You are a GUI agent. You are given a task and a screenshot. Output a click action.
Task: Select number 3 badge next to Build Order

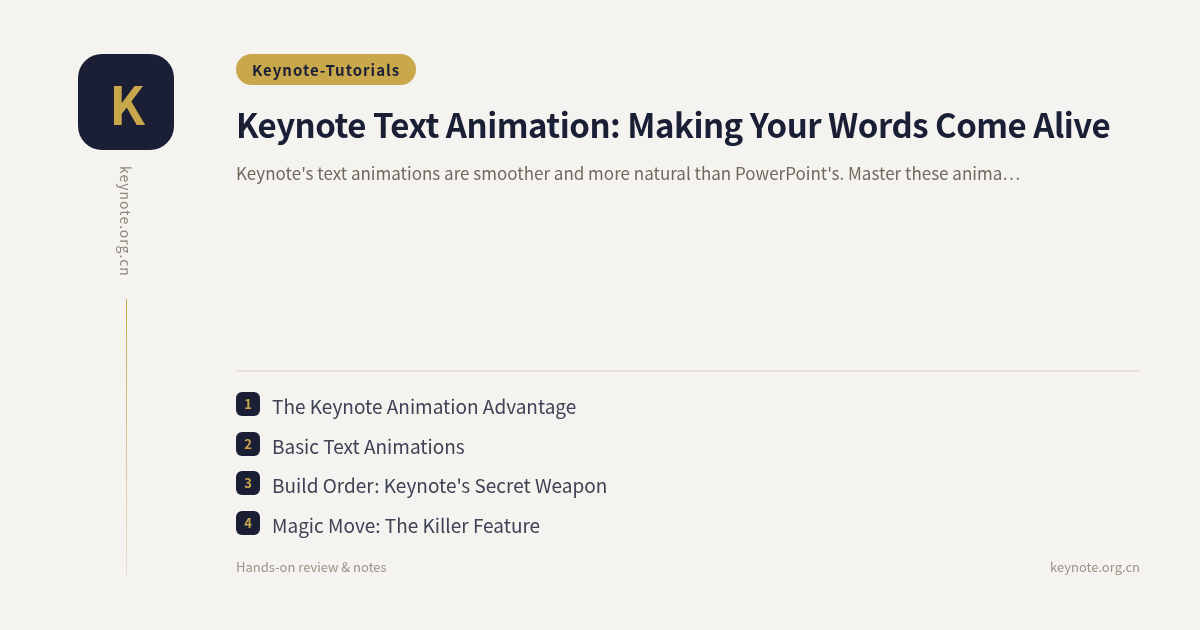tap(248, 483)
